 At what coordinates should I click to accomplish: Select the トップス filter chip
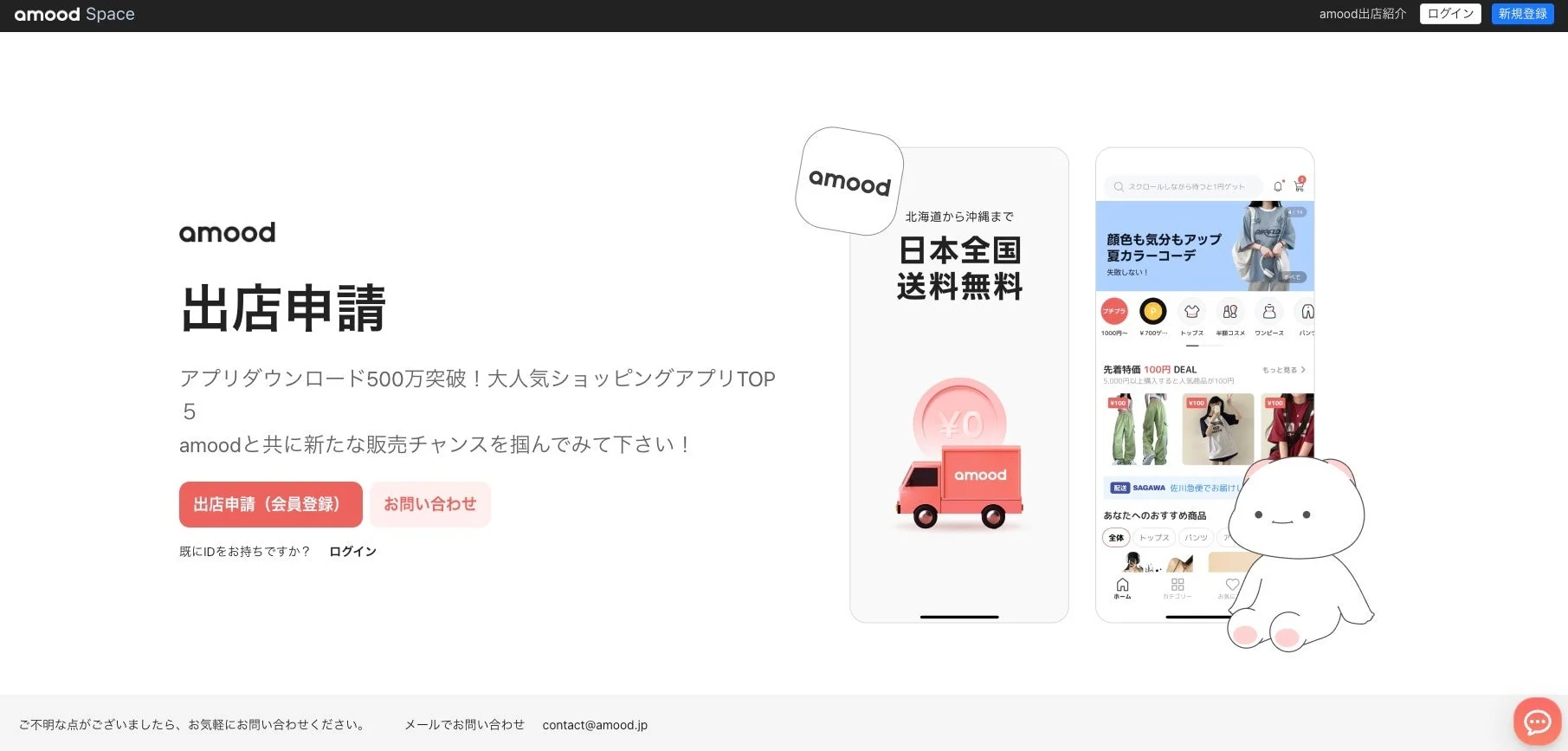coord(1154,538)
